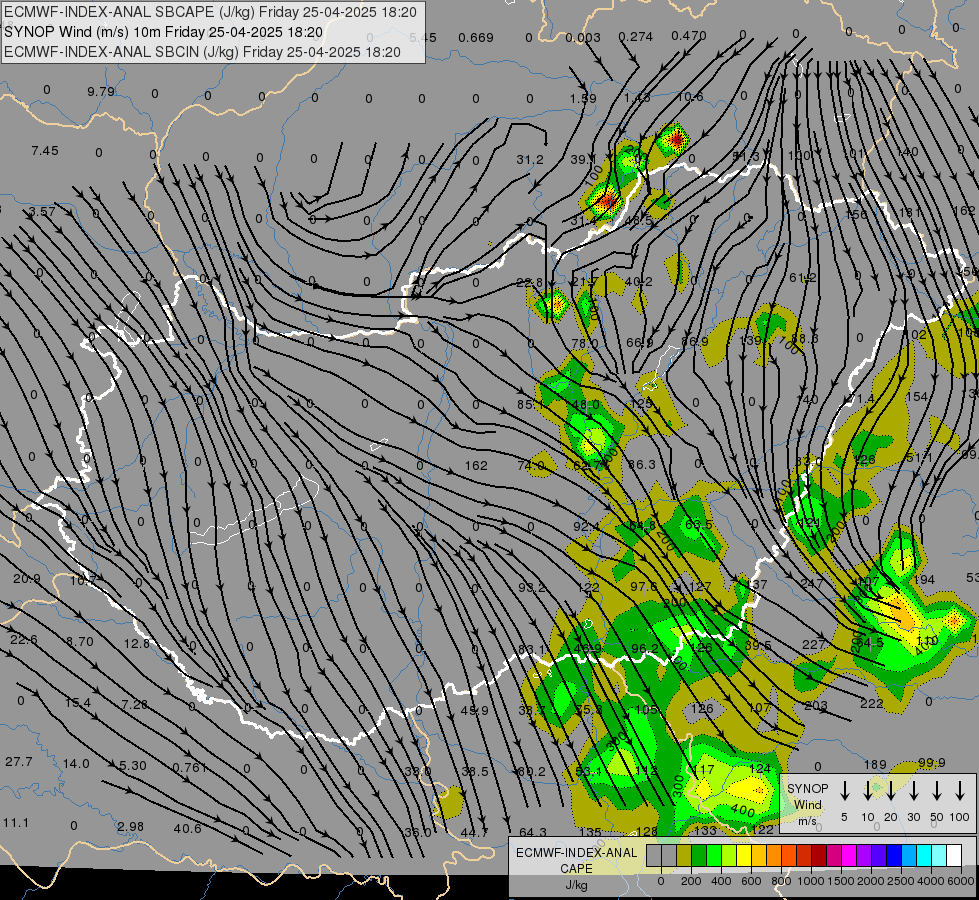The image size is (979, 900).
Task: Pick the dark red swatch in the CAPE legend
Action: pos(819,856)
